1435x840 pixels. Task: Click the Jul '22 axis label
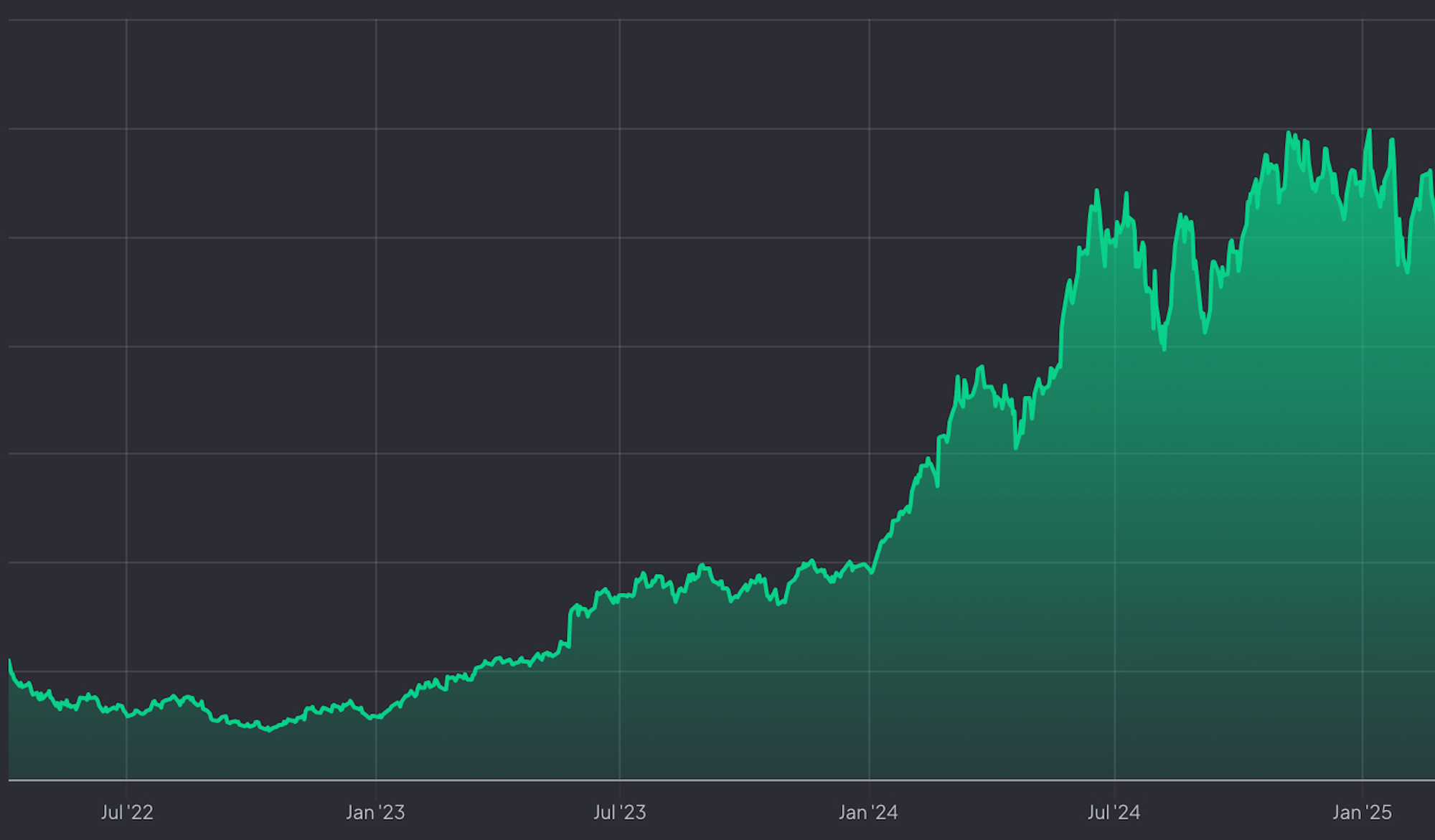[x=127, y=812]
